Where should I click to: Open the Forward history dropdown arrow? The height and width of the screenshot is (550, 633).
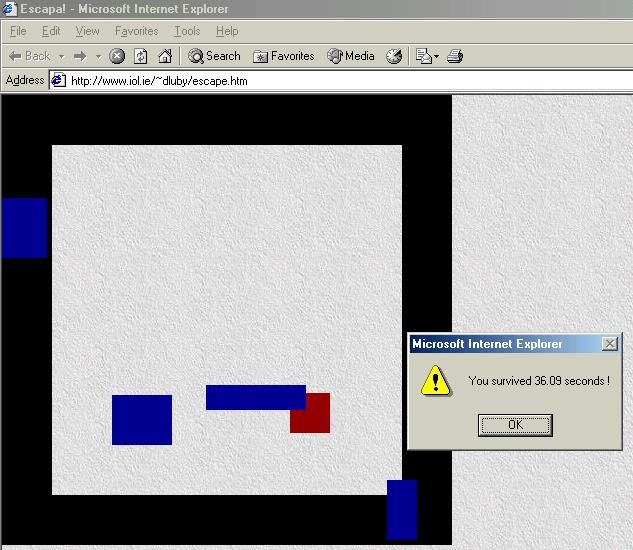coord(99,57)
